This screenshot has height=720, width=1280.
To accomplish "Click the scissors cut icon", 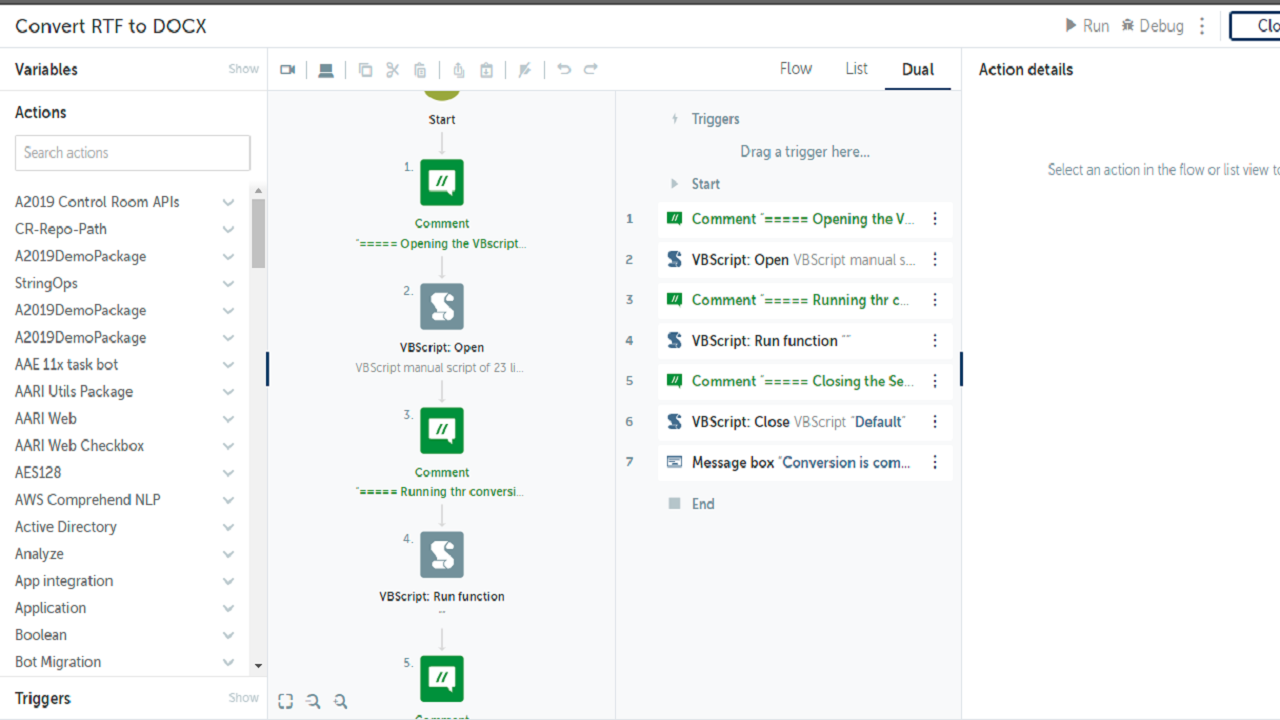I will [x=392, y=70].
